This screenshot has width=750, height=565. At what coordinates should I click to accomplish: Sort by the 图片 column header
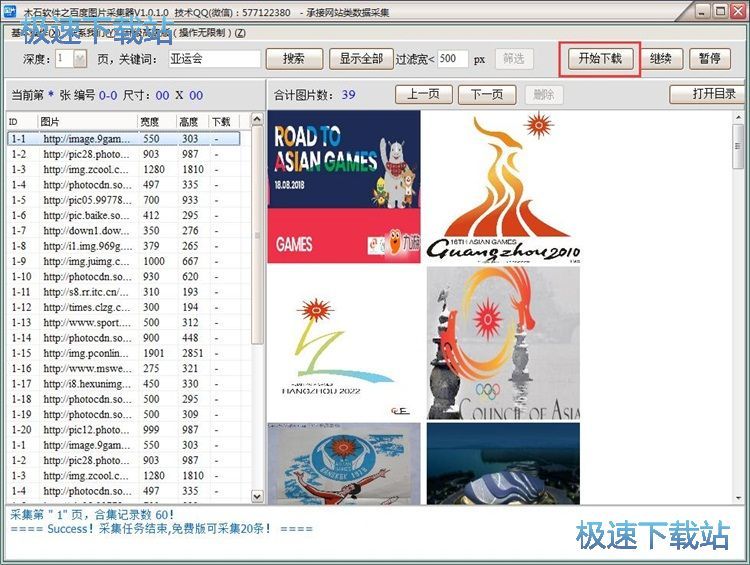tap(88, 122)
